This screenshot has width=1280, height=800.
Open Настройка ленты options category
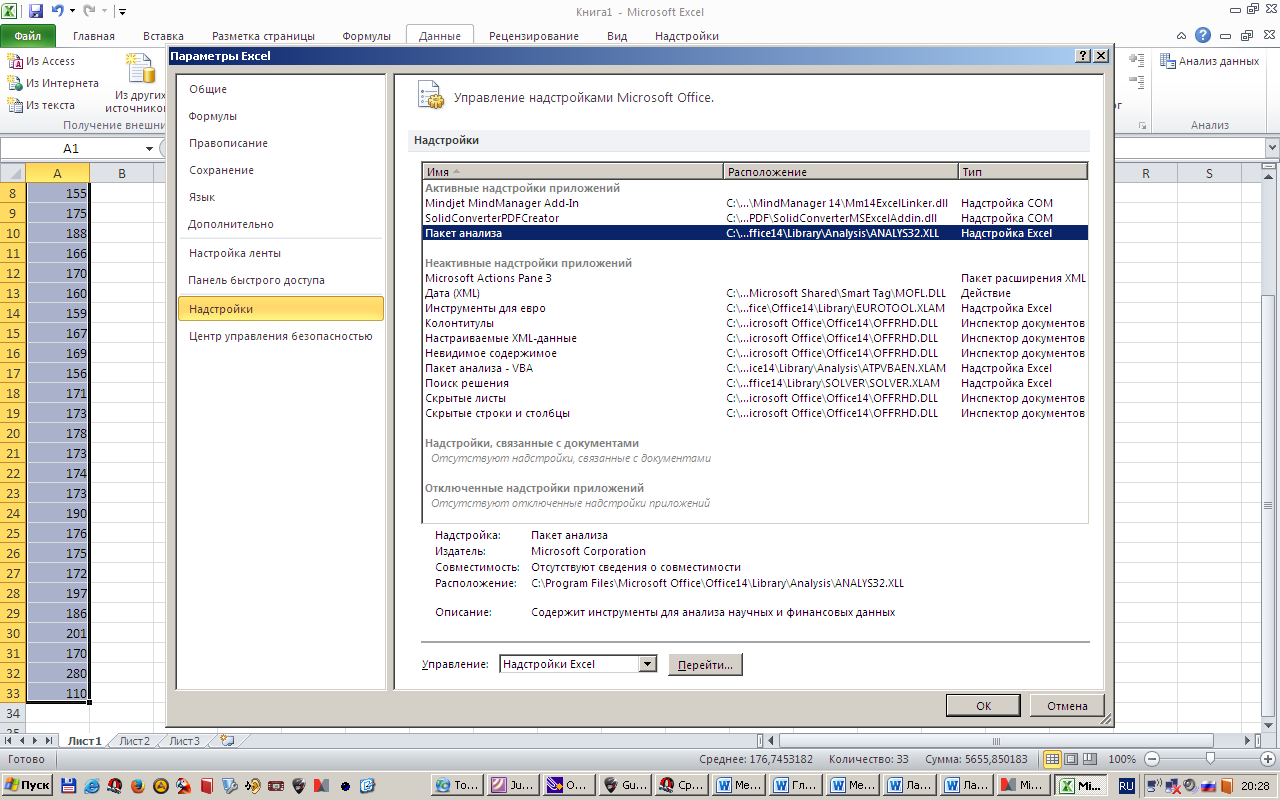[x=280, y=253]
